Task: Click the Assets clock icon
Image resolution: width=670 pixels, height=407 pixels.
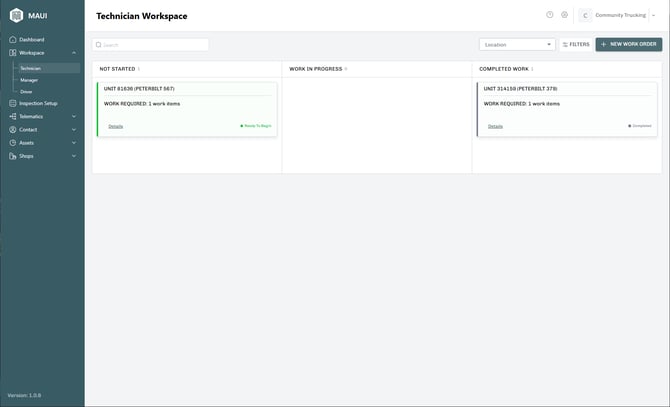Action: point(12,143)
